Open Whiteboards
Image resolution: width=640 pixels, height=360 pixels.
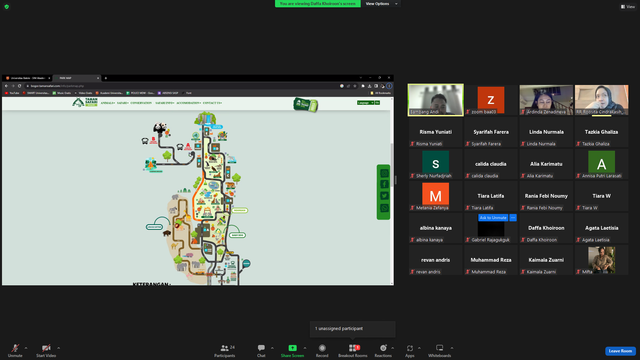point(440,350)
